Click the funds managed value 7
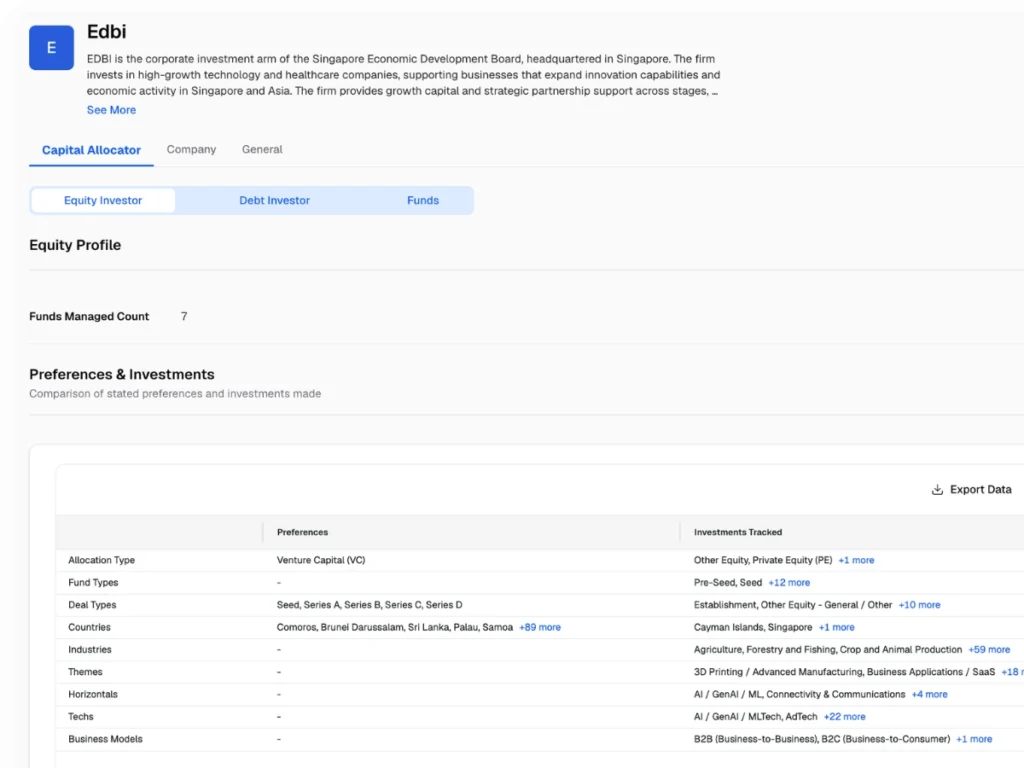Screen dimensions: 1024x768 coord(184,316)
